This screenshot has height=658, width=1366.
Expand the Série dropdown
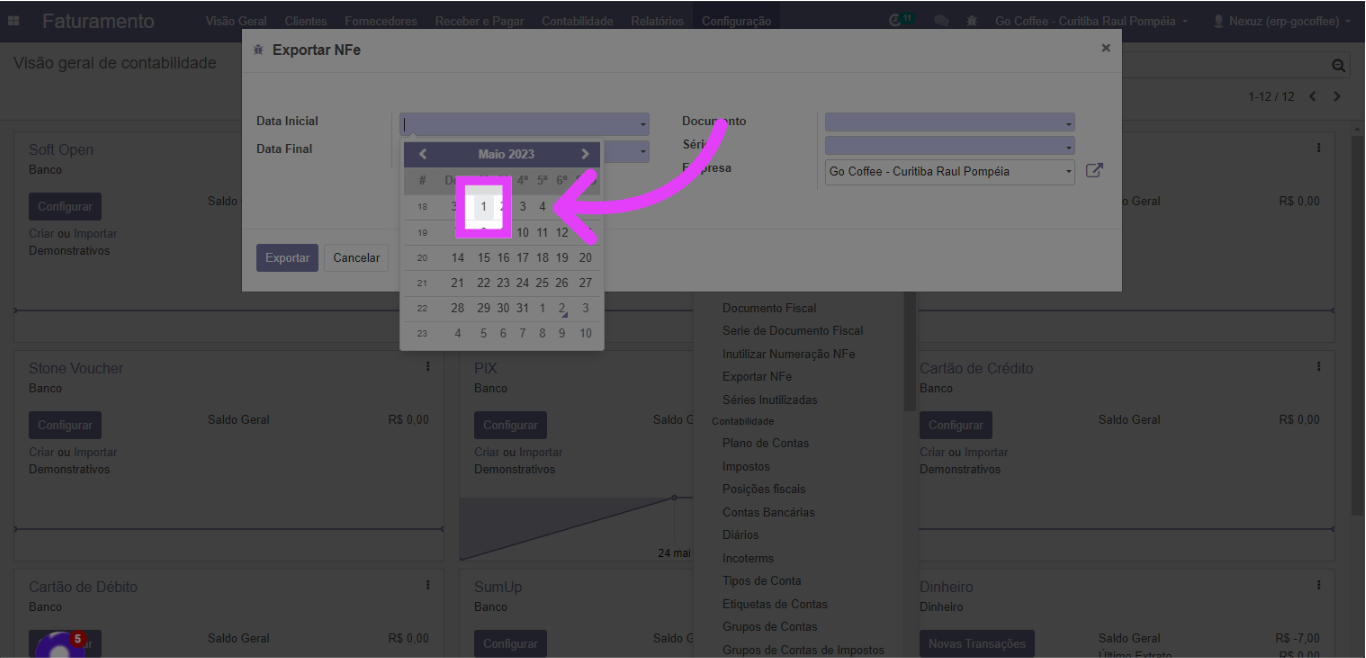click(949, 147)
